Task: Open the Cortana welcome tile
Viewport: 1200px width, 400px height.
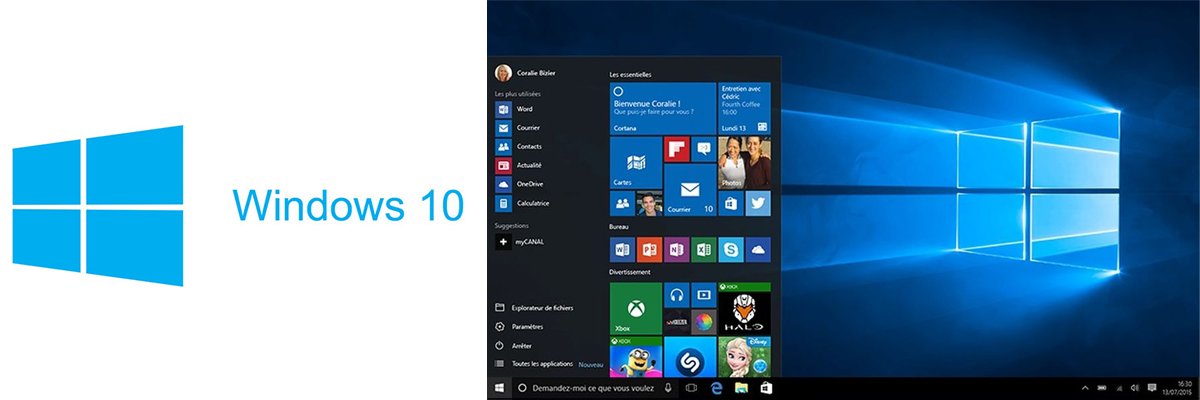Action: point(662,108)
